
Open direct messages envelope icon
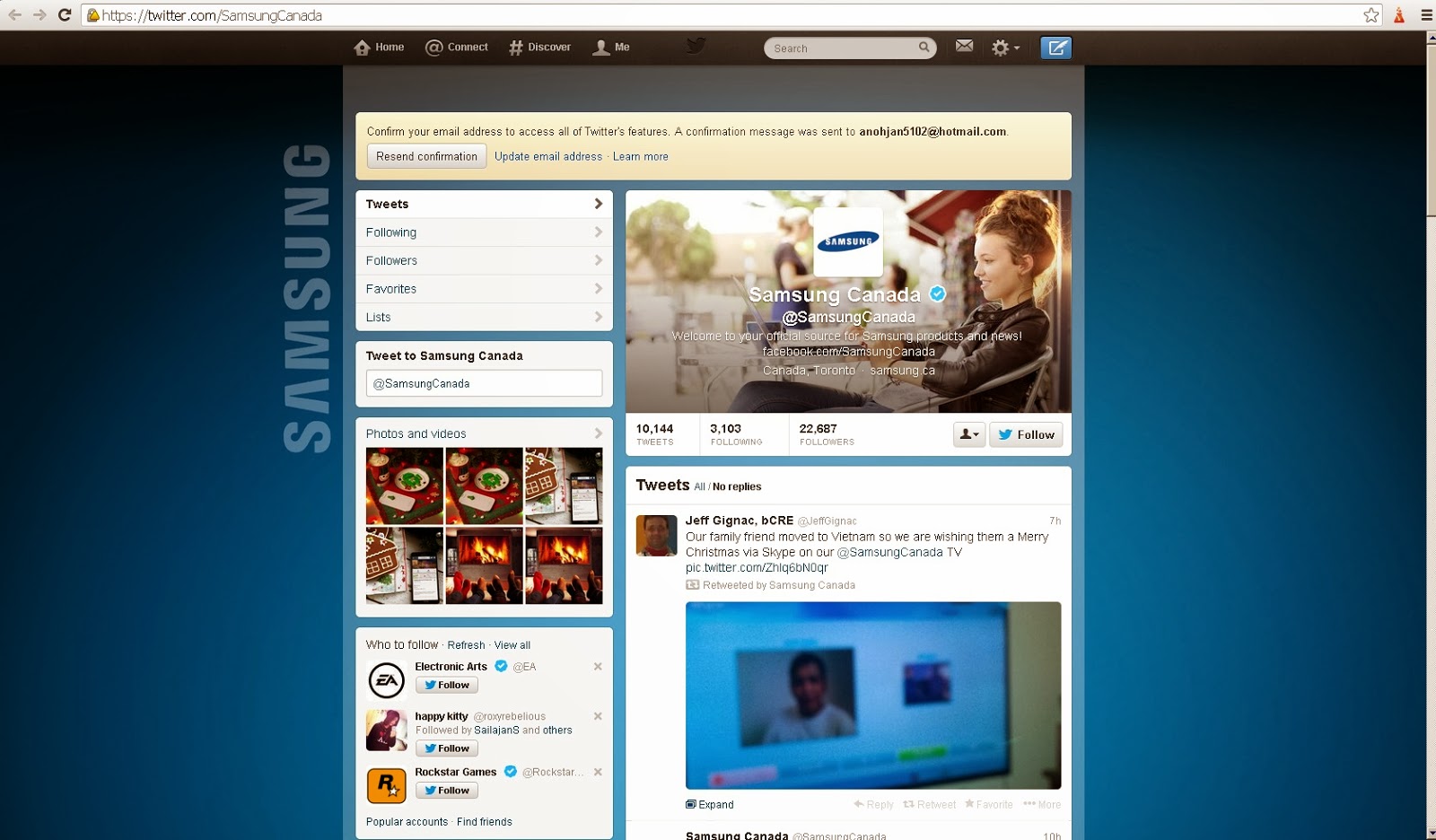click(964, 47)
